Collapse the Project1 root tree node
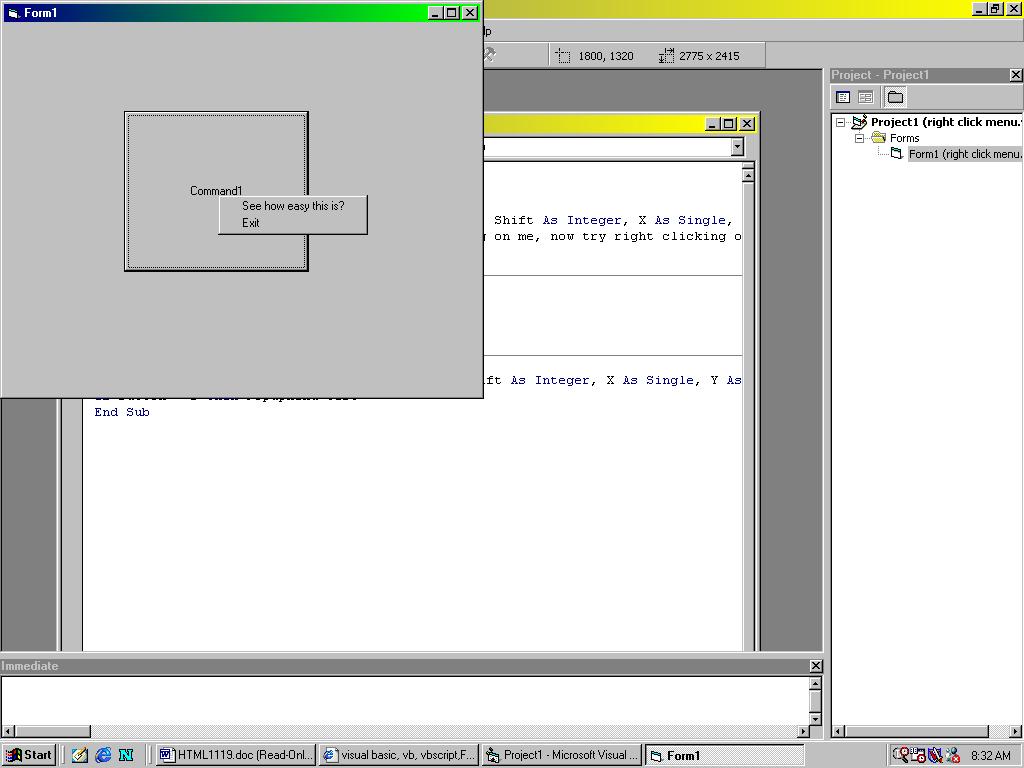Screen dimensions: 1024x768 841,122
